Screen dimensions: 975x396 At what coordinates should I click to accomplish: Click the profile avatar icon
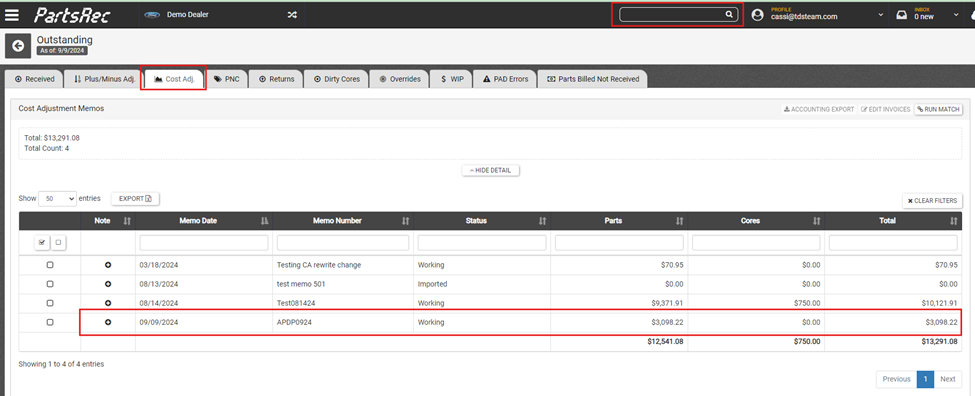757,15
